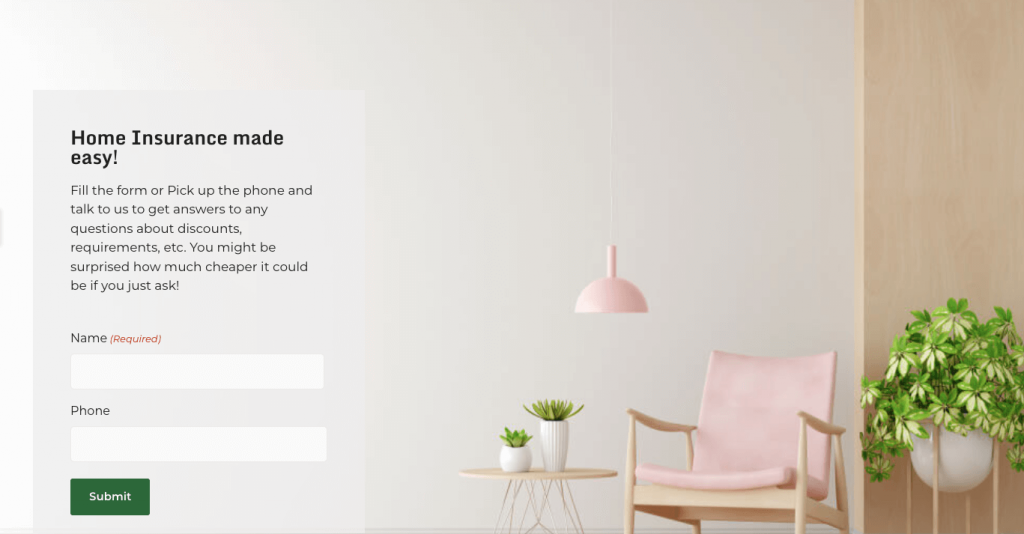Select the Name field label
The image size is (1024, 534).
tap(88, 338)
